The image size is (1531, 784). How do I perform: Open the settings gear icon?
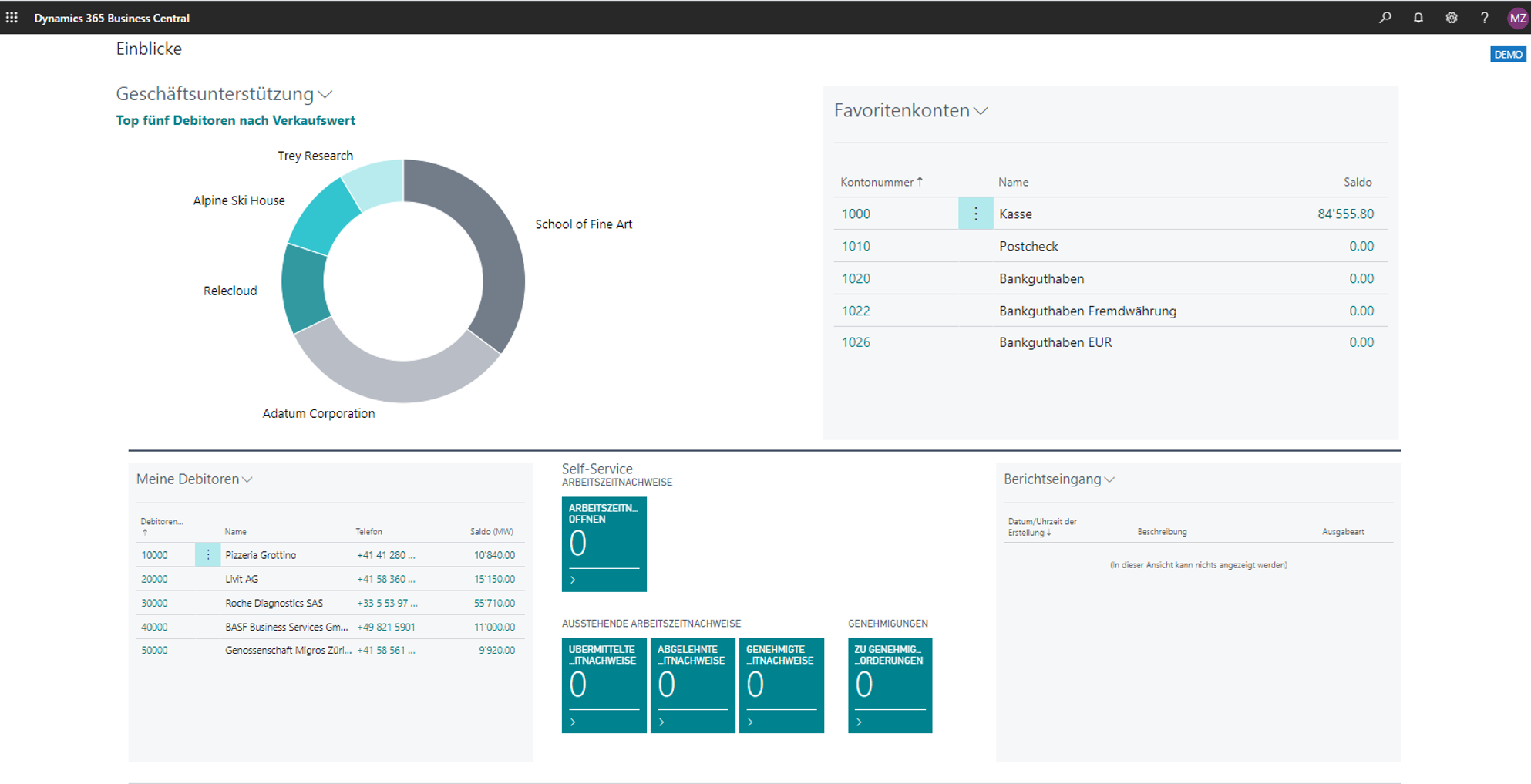[x=1452, y=17]
